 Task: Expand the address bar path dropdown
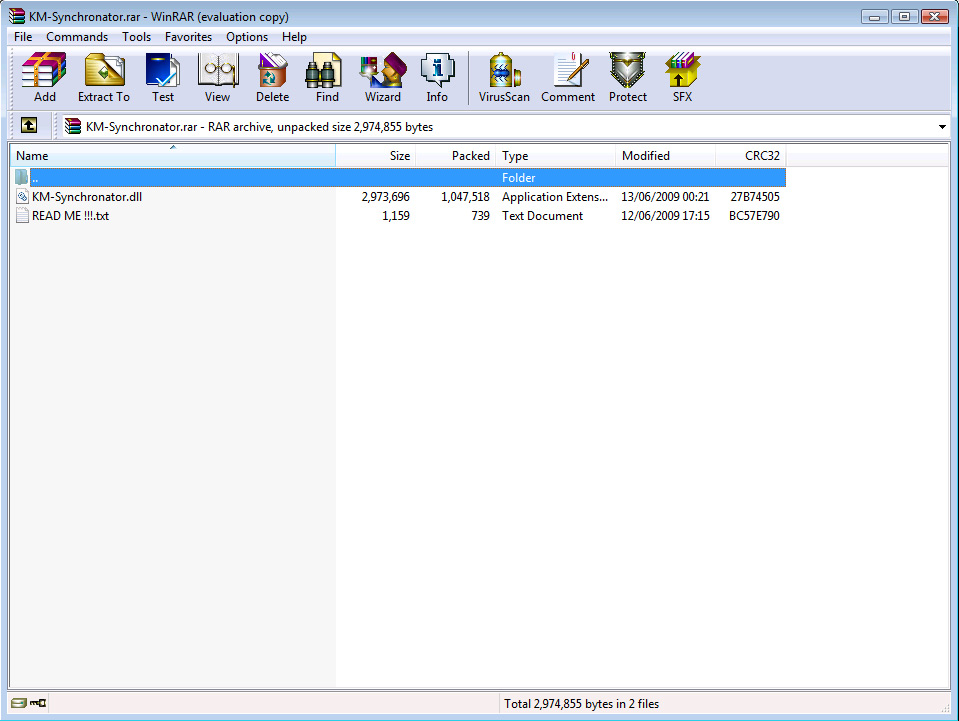(x=942, y=127)
